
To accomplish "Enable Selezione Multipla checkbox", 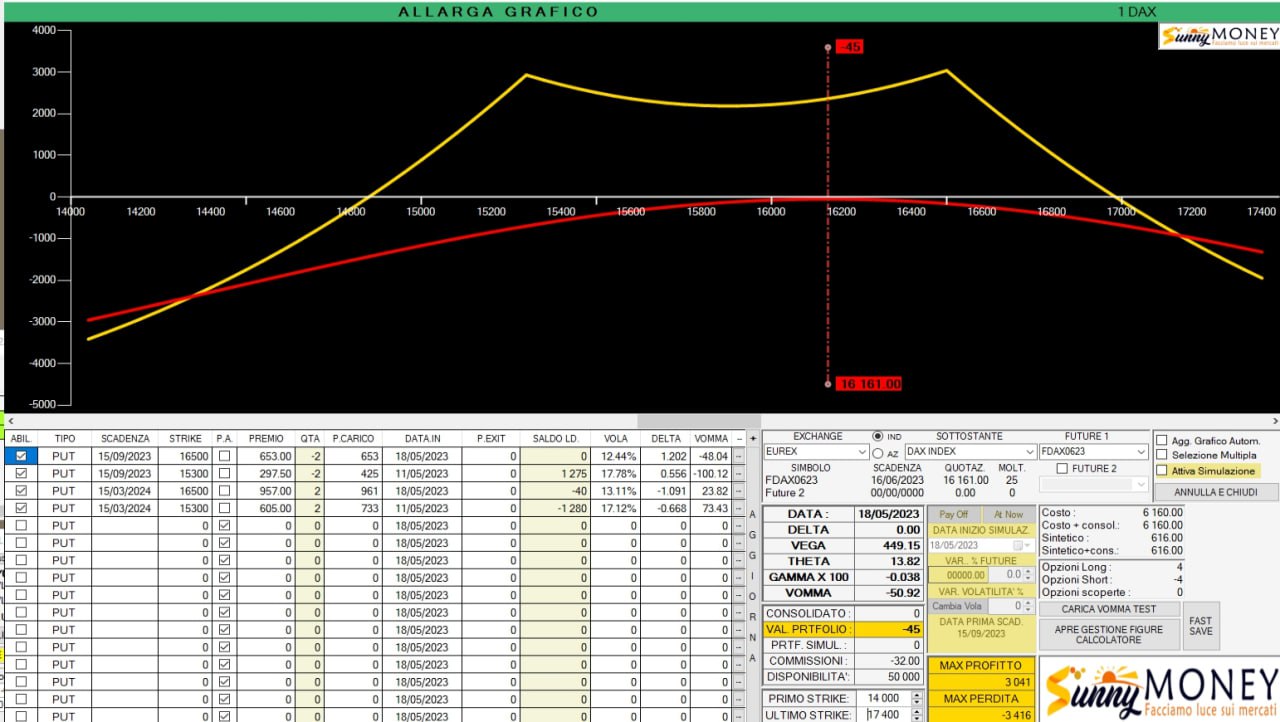I will tap(1161, 455).
